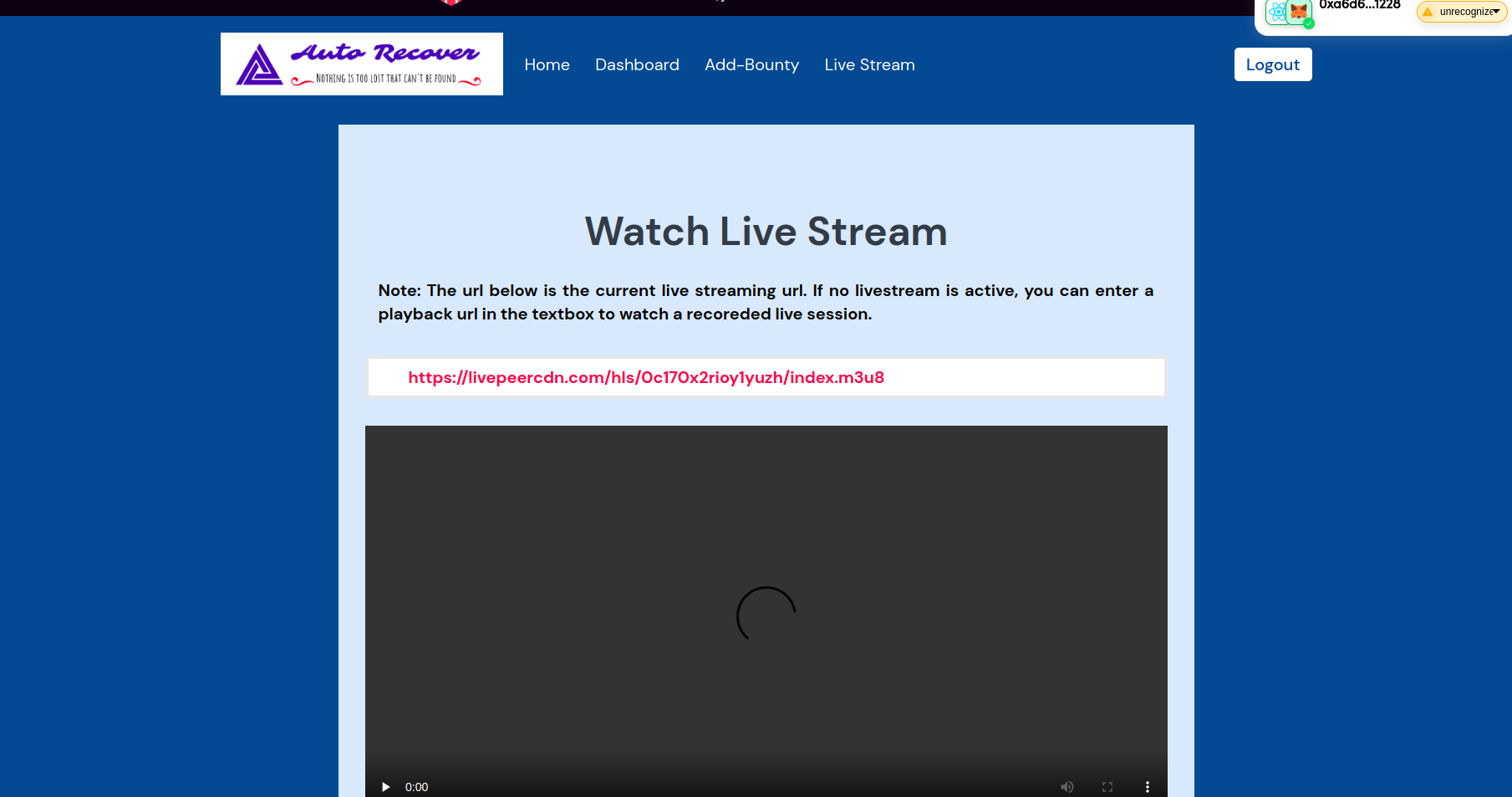Click the Watch Live Stream heading
1512x797 pixels.
[x=766, y=232]
